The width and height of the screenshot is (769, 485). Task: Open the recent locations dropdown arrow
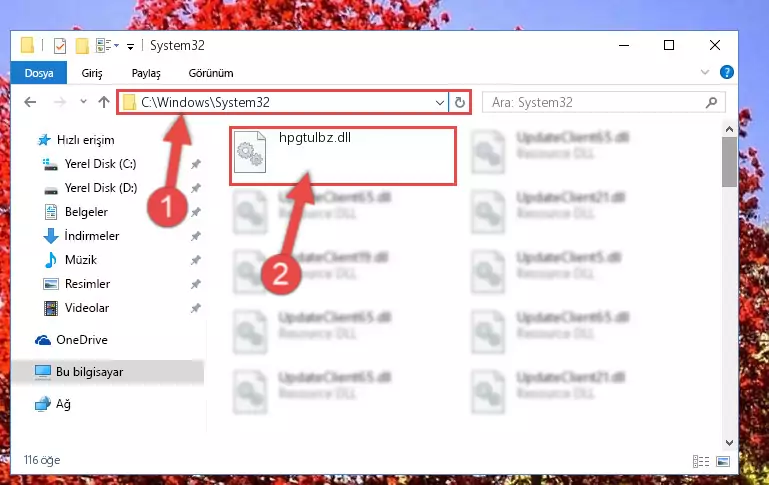tap(83, 102)
